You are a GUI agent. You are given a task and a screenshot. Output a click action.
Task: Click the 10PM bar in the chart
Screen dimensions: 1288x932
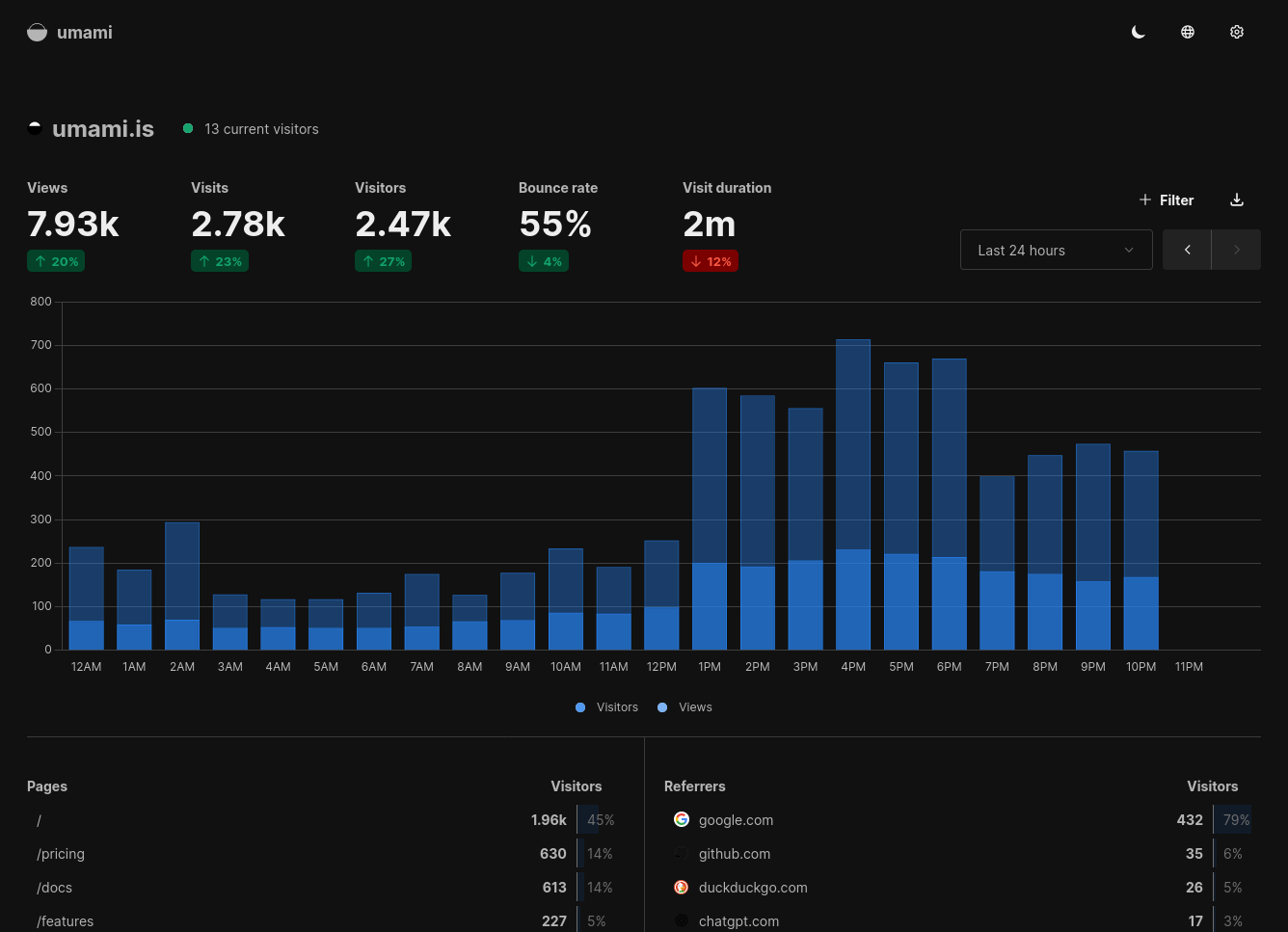click(x=1141, y=550)
